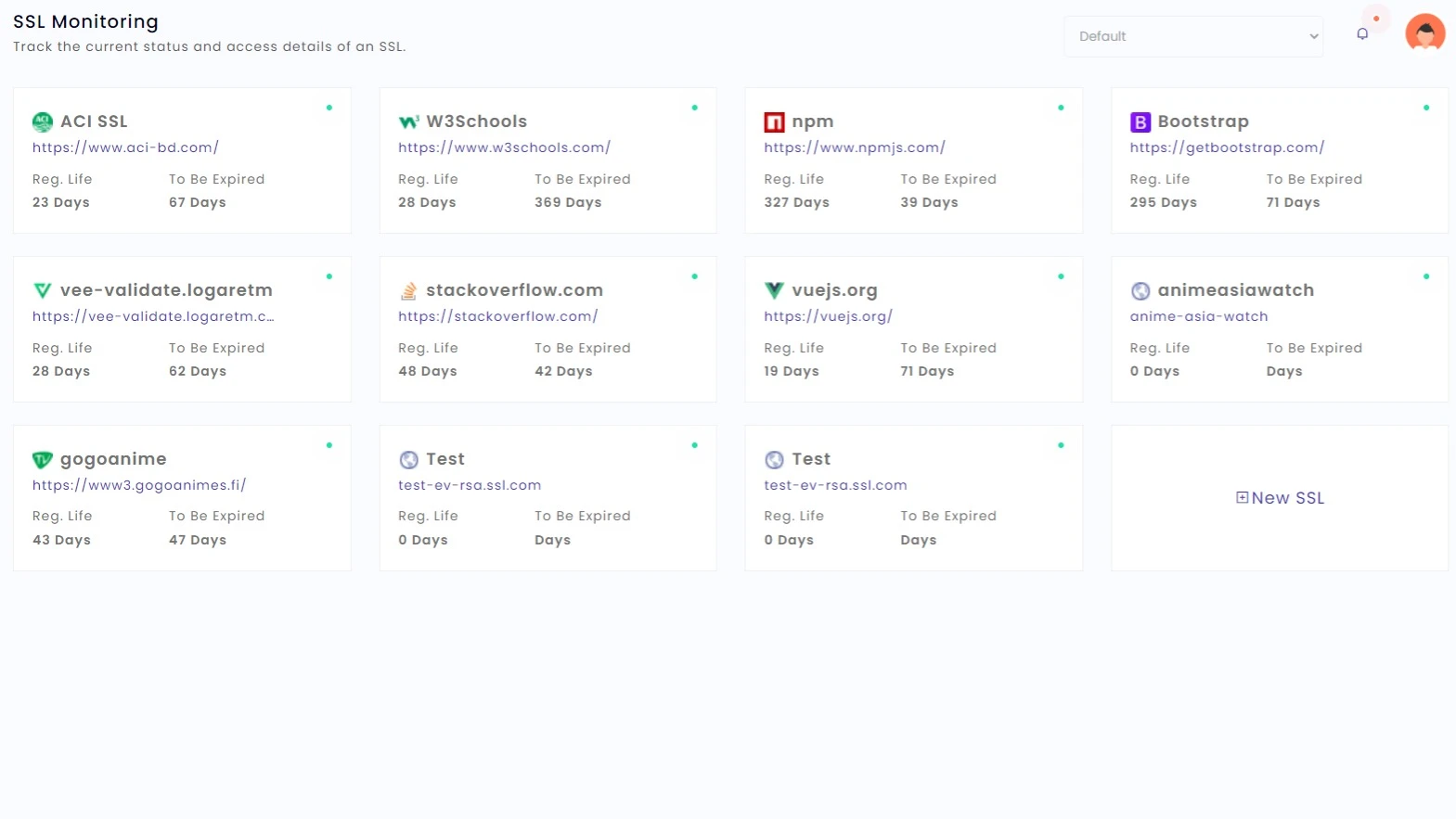
Task: Click the 48 Days reg life value
Action: click(427, 371)
